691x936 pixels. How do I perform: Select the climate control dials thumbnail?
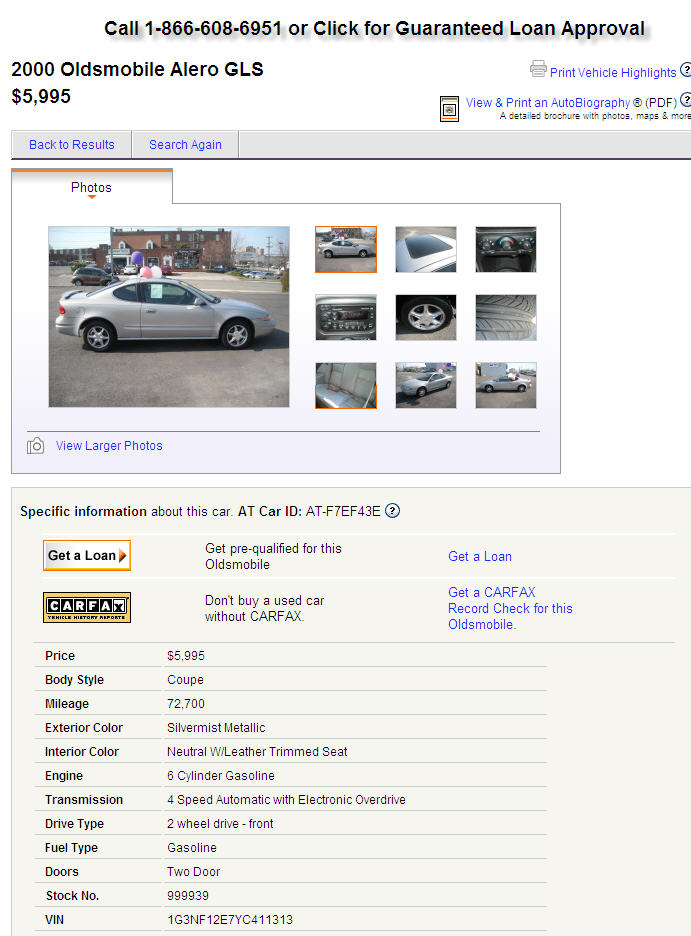tap(505, 250)
